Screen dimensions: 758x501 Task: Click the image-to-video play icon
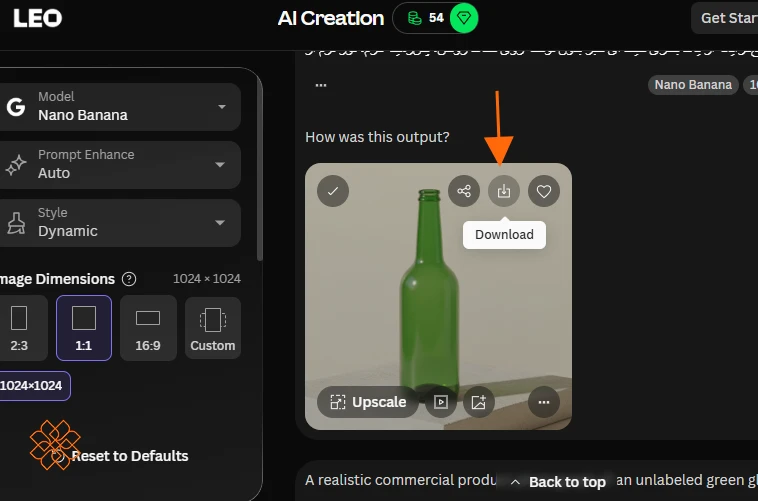(440, 402)
